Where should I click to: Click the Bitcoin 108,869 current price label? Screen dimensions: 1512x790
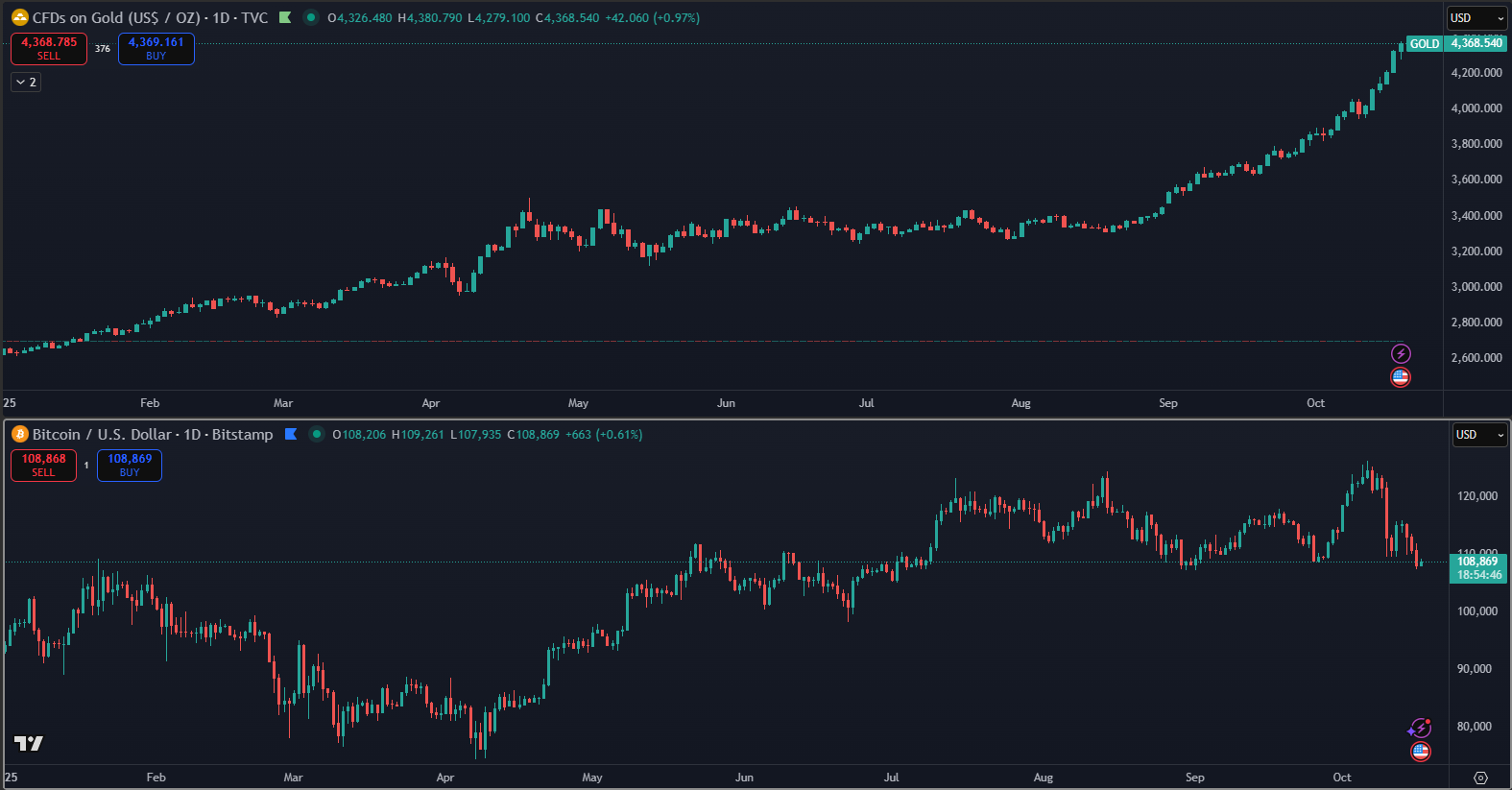[x=1476, y=568]
